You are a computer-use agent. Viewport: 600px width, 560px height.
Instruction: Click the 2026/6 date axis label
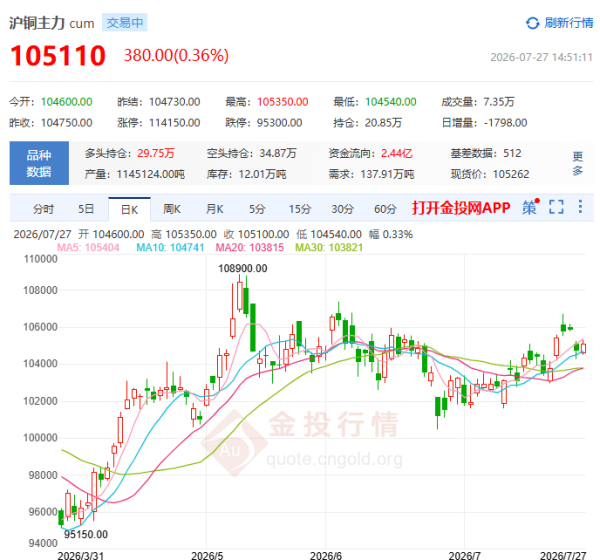[x=326, y=555]
